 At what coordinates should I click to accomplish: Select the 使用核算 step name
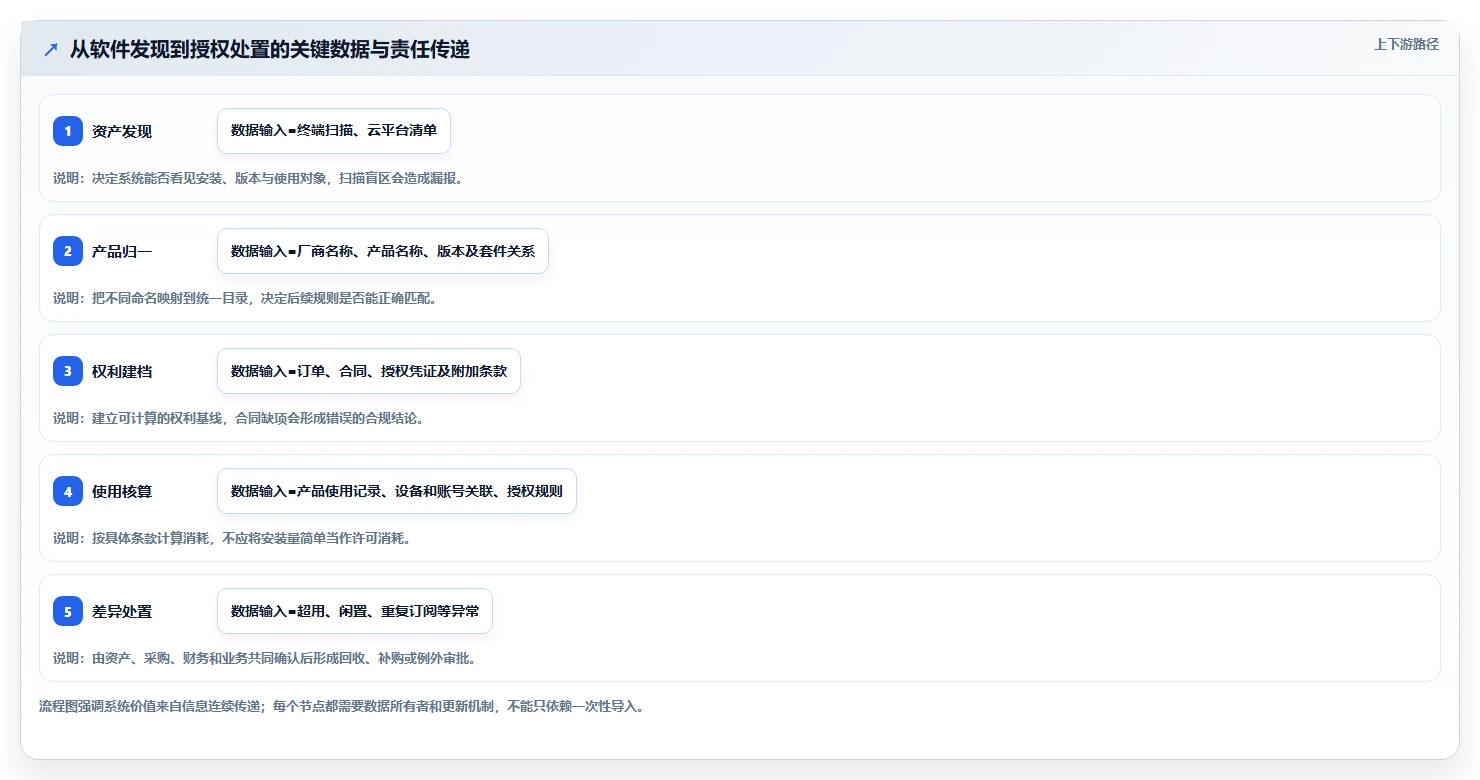[x=122, y=491]
